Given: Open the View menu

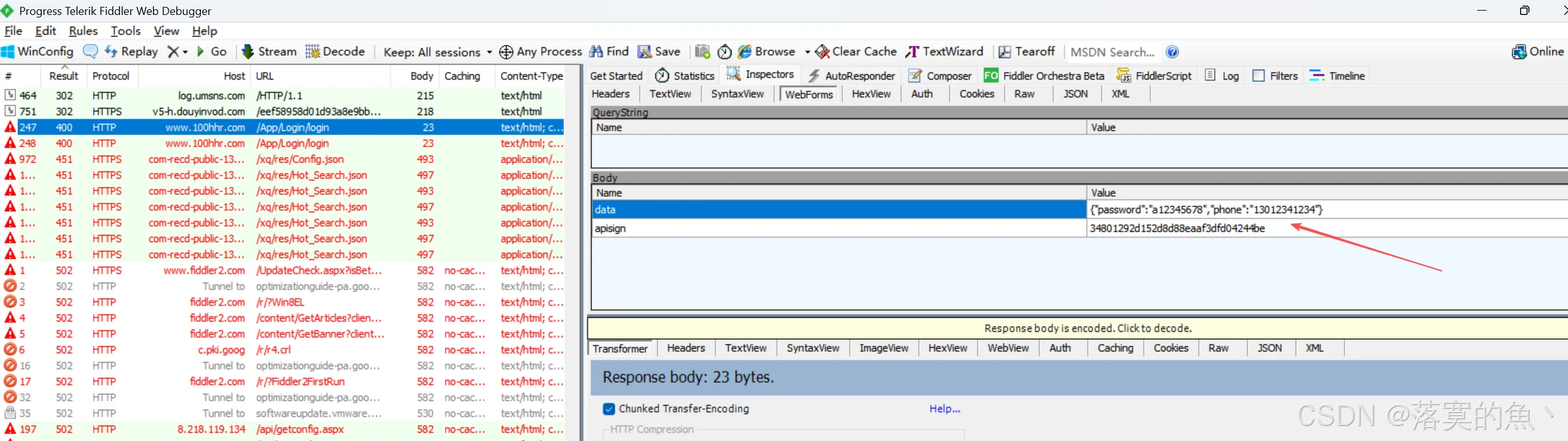Looking at the screenshot, I should (166, 31).
